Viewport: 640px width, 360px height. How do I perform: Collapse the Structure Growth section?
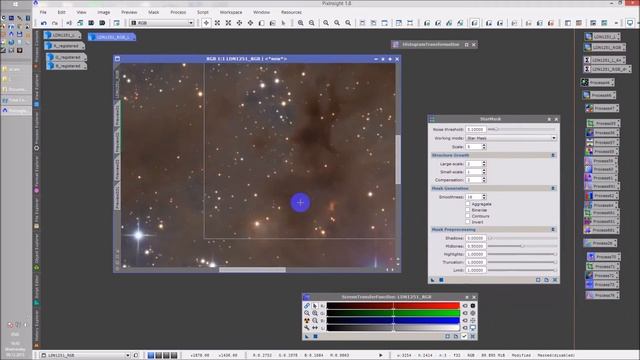pos(553,155)
